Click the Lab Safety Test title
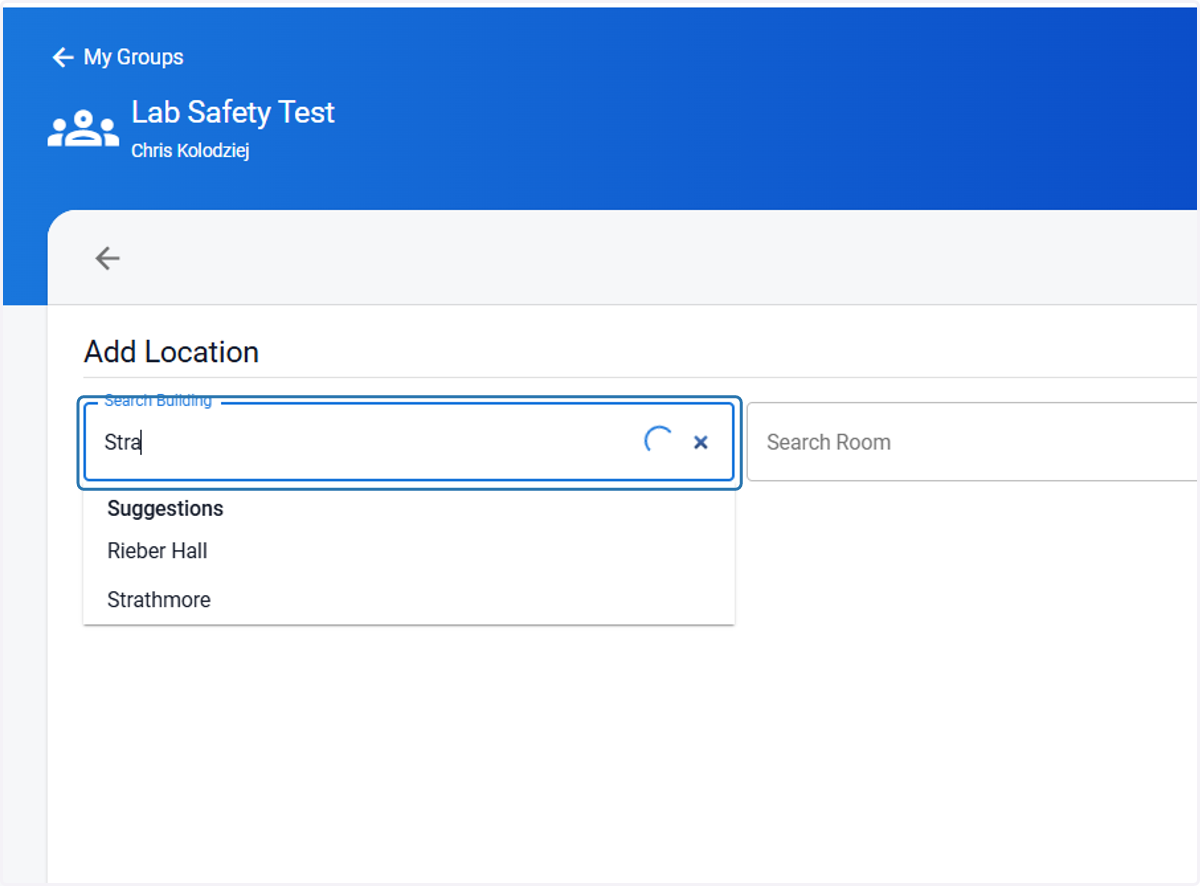This screenshot has width=1200, height=886. [233, 112]
